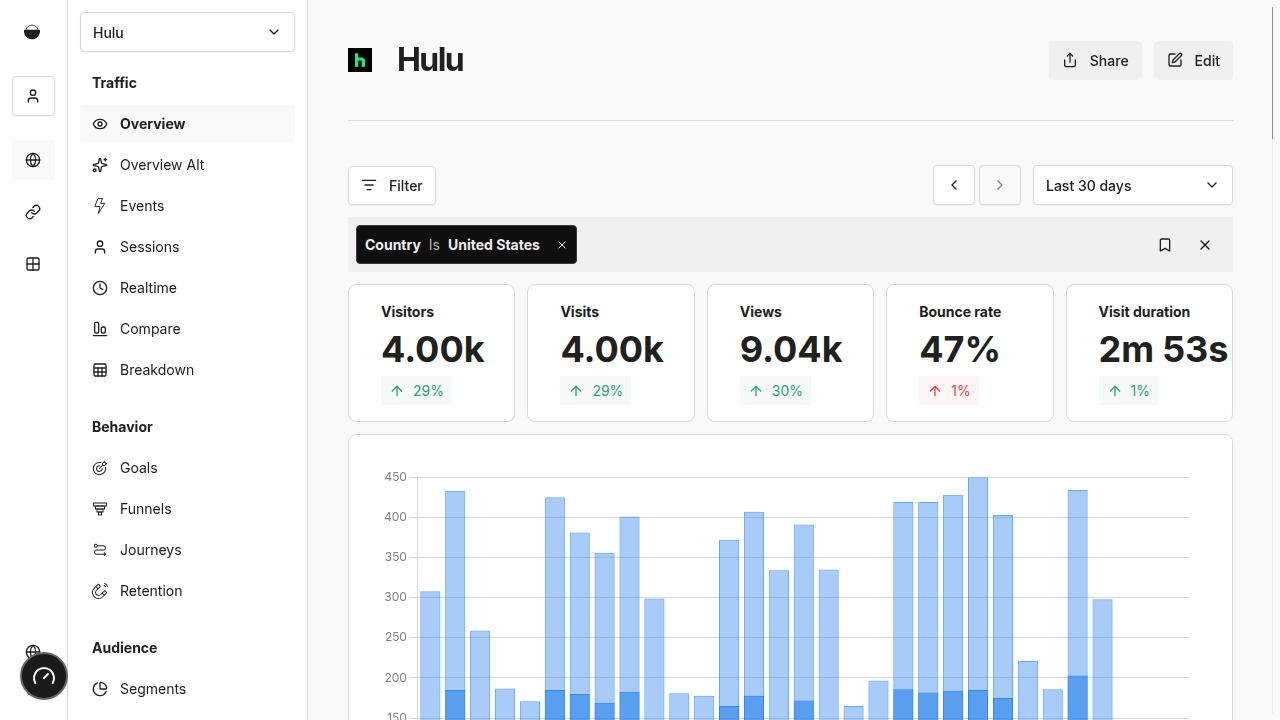1280x720 pixels.
Task: Open the Filter button
Action: [392, 186]
